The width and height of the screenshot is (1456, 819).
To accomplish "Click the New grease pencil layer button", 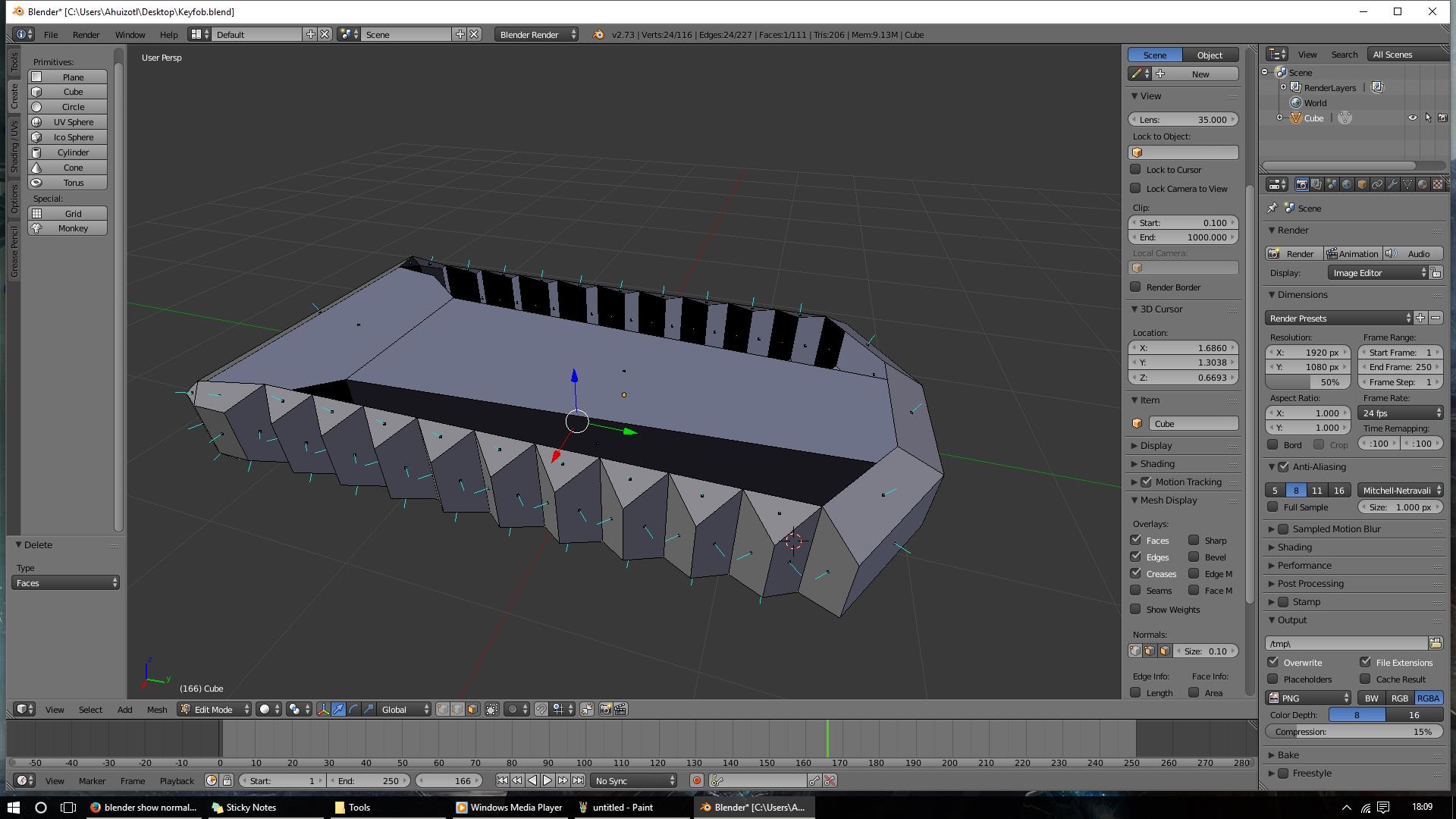I will [1196, 74].
